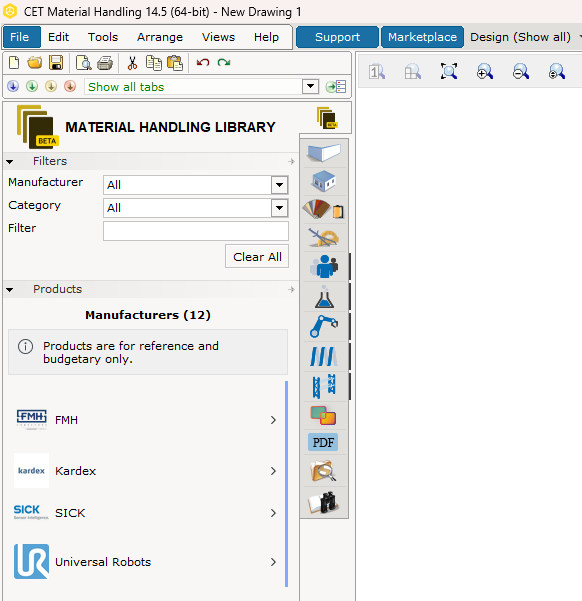The height and width of the screenshot is (601, 582).
Task: Open the Edit menu
Action: pos(58,37)
